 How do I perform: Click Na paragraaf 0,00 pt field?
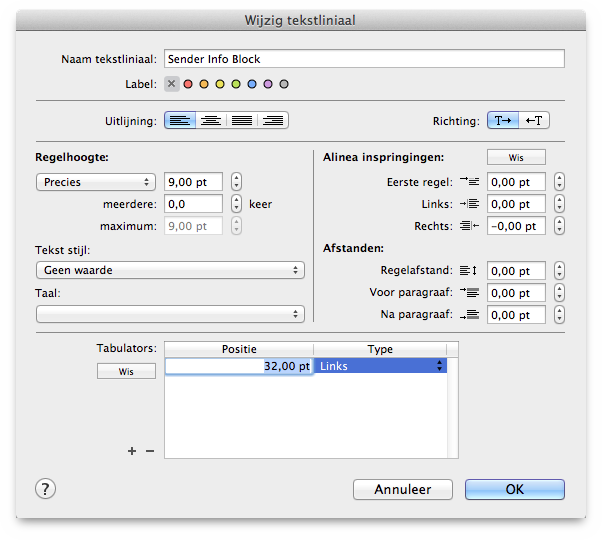click(x=516, y=315)
